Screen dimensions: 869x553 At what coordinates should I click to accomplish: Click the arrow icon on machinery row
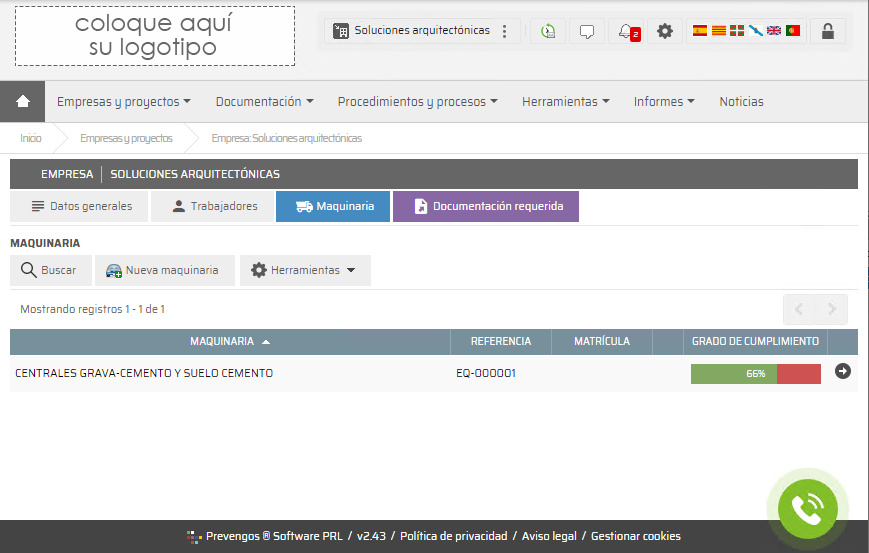[x=842, y=372]
